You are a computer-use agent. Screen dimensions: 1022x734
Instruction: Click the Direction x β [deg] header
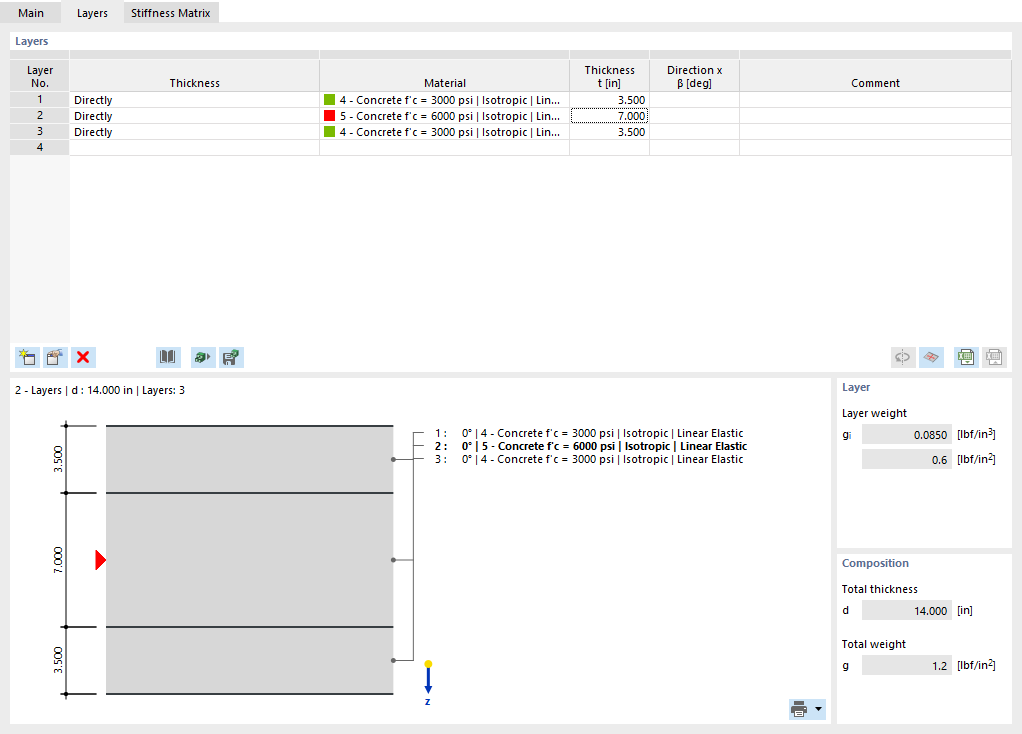tap(694, 76)
